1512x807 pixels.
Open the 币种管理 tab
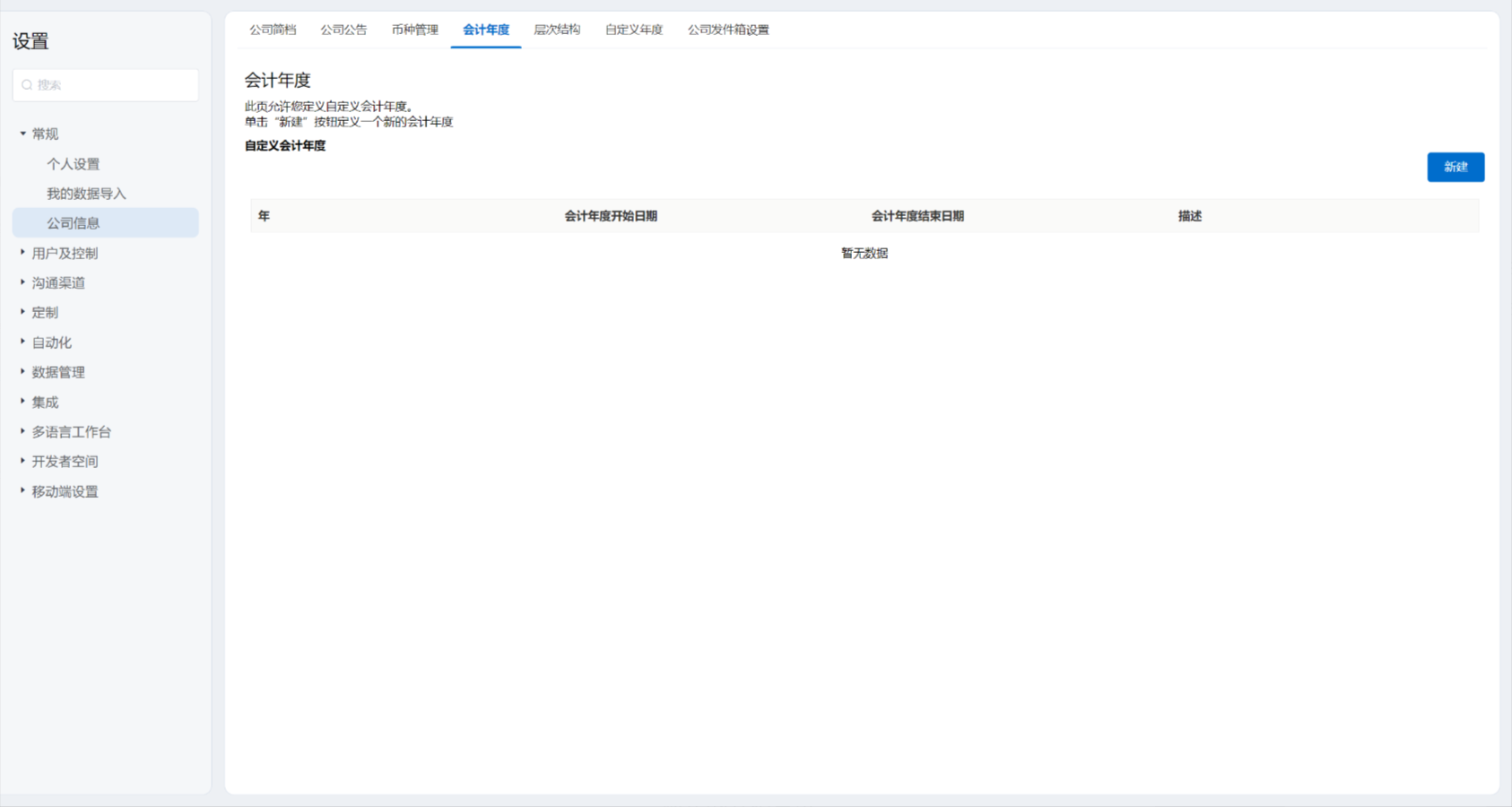(414, 30)
